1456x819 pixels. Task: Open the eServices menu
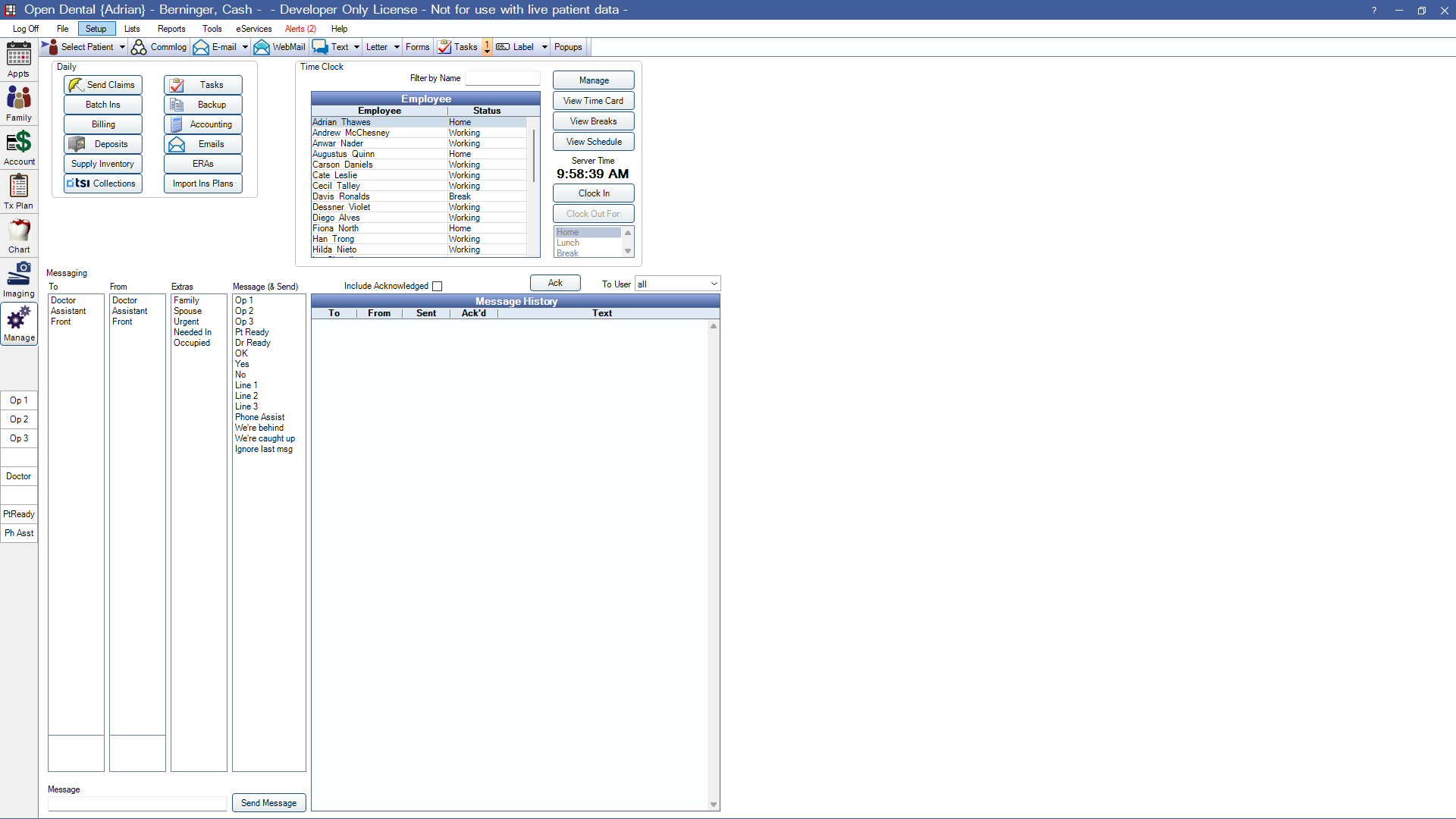tap(253, 29)
